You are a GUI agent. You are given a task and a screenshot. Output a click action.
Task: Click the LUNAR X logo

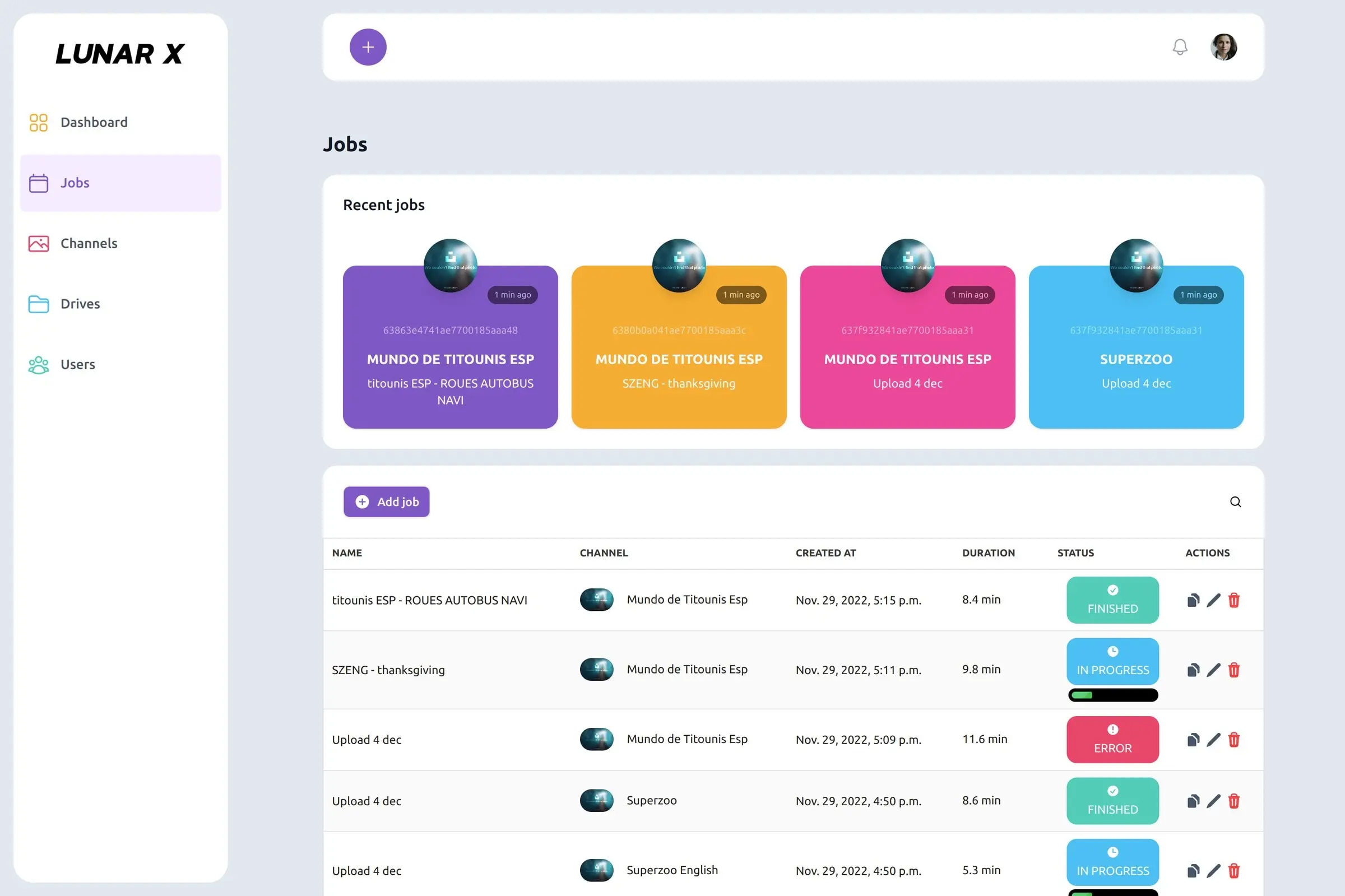tap(120, 54)
